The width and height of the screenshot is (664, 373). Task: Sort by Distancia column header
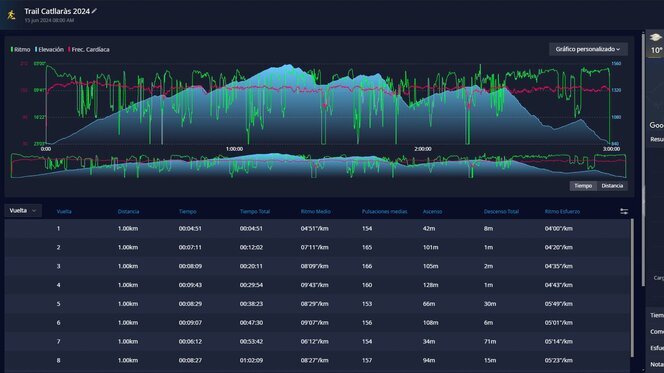coord(128,211)
